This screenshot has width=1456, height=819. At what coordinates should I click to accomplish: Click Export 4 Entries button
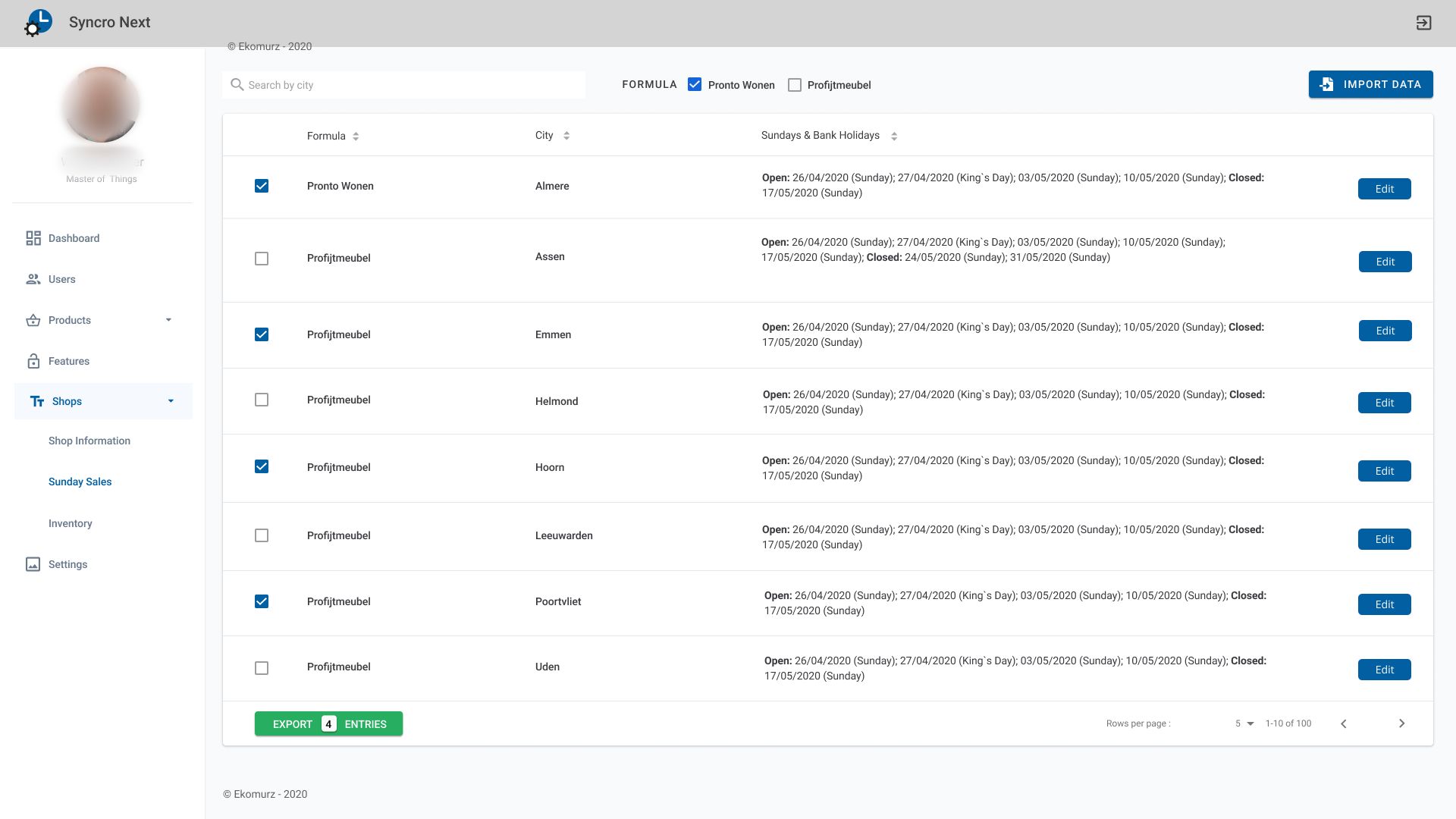(x=328, y=723)
